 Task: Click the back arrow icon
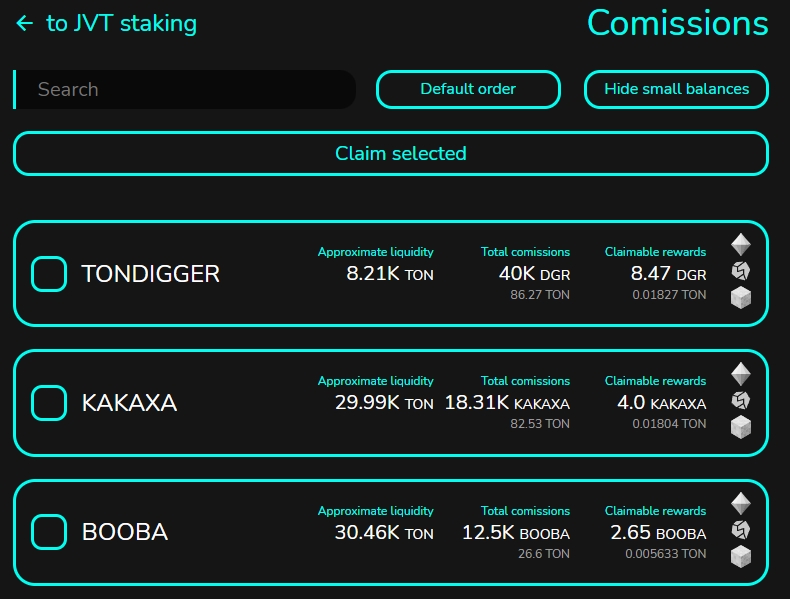(x=25, y=23)
